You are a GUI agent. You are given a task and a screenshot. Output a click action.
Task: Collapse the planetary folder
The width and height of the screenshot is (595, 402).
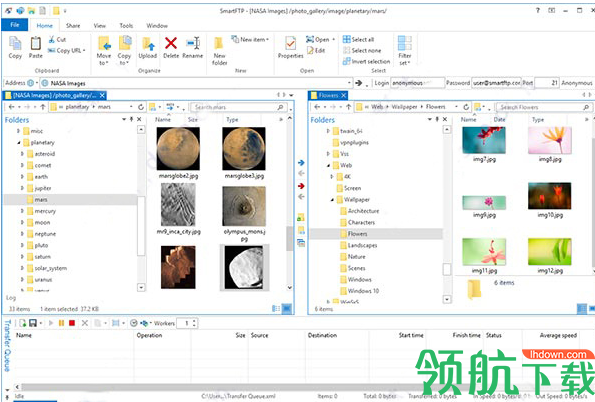point(19,143)
